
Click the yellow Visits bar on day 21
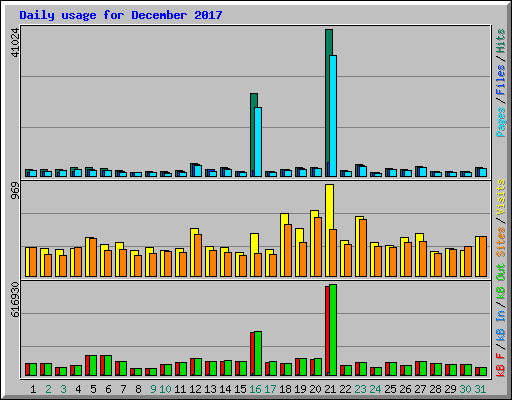(x=329, y=207)
